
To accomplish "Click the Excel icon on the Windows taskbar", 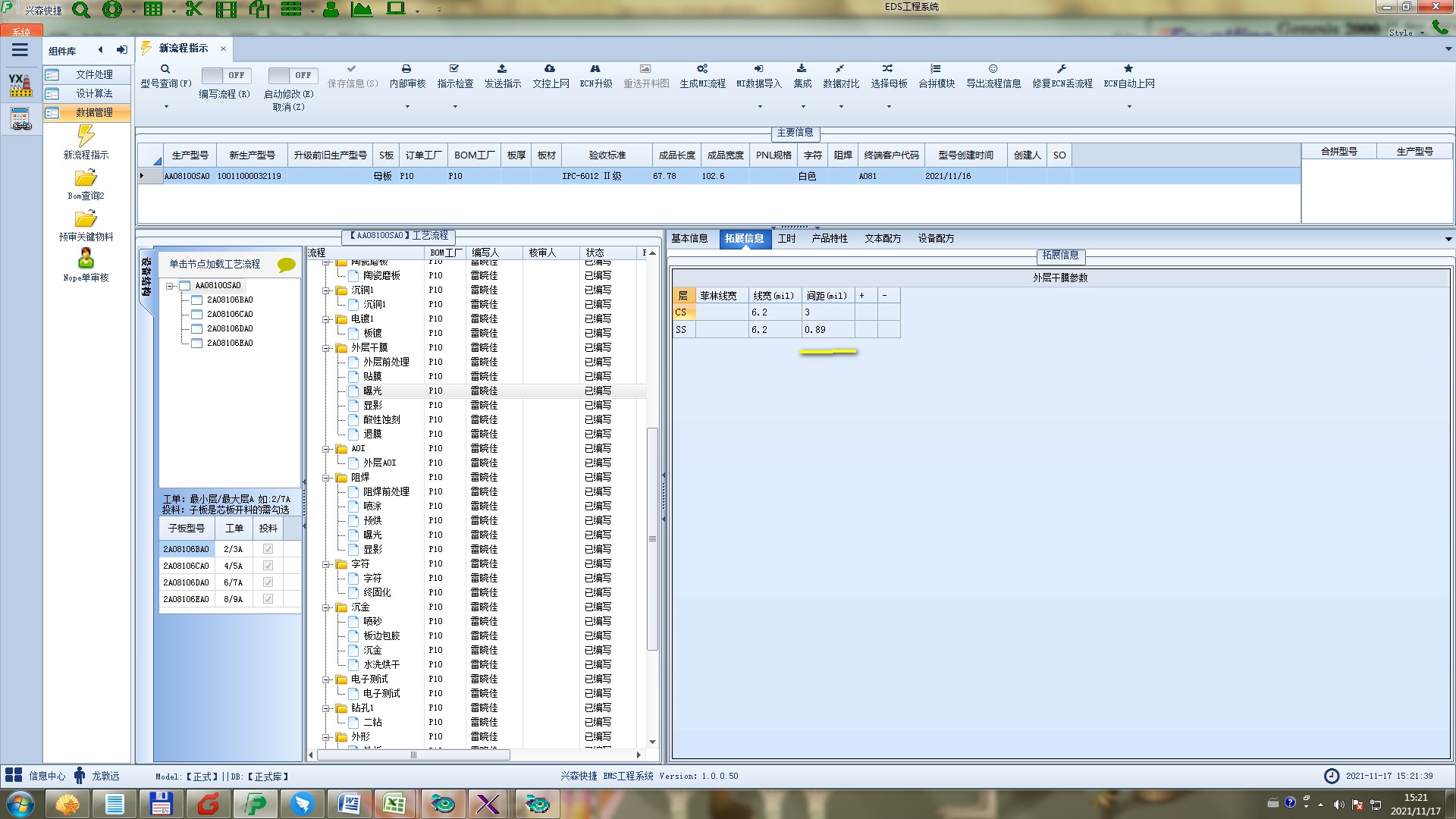I will click(x=394, y=803).
